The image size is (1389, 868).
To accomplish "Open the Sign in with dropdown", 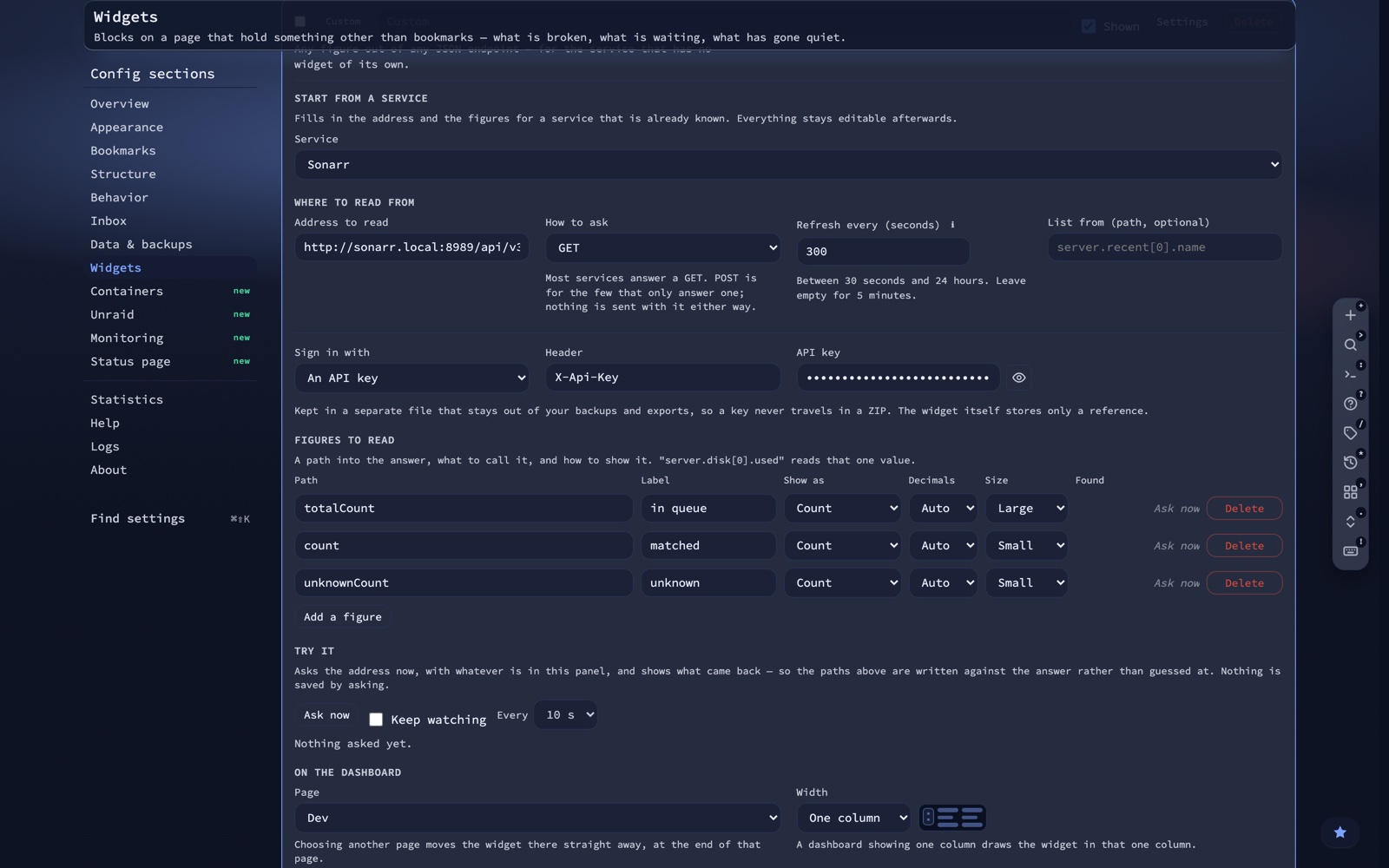I will 411,378.
